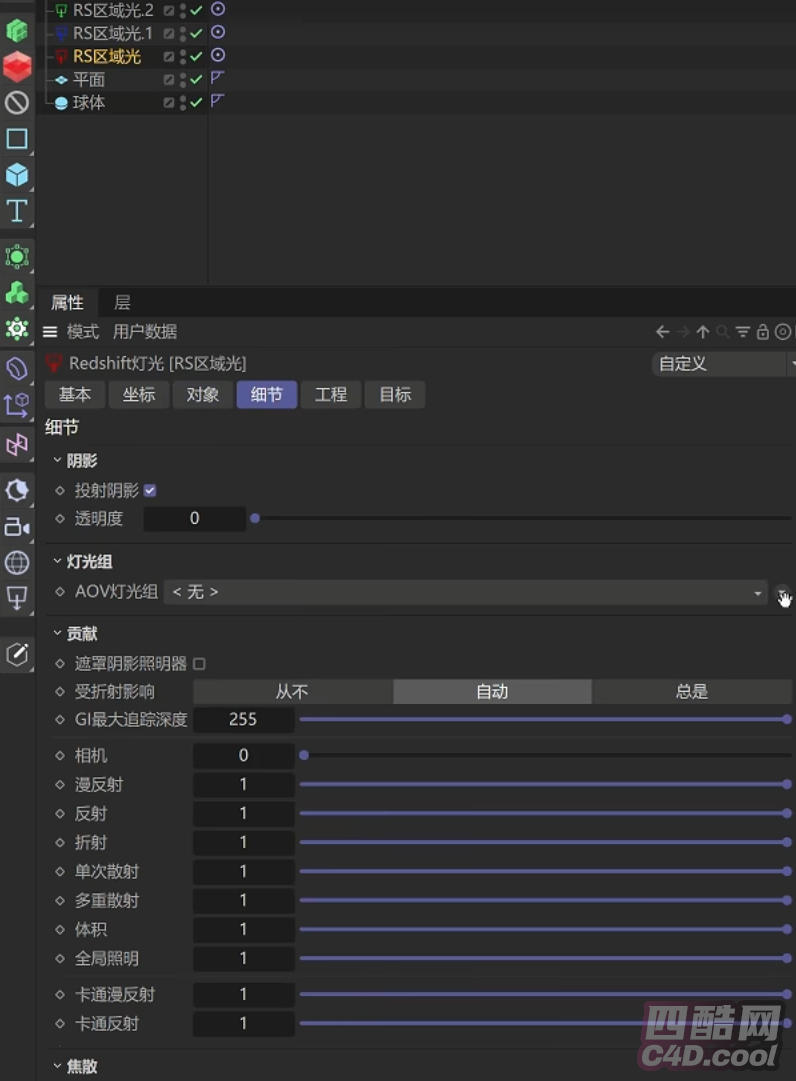Click the light blue cube primitive icon
This screenshot has height=1081, width=796.
coord(17,175)
